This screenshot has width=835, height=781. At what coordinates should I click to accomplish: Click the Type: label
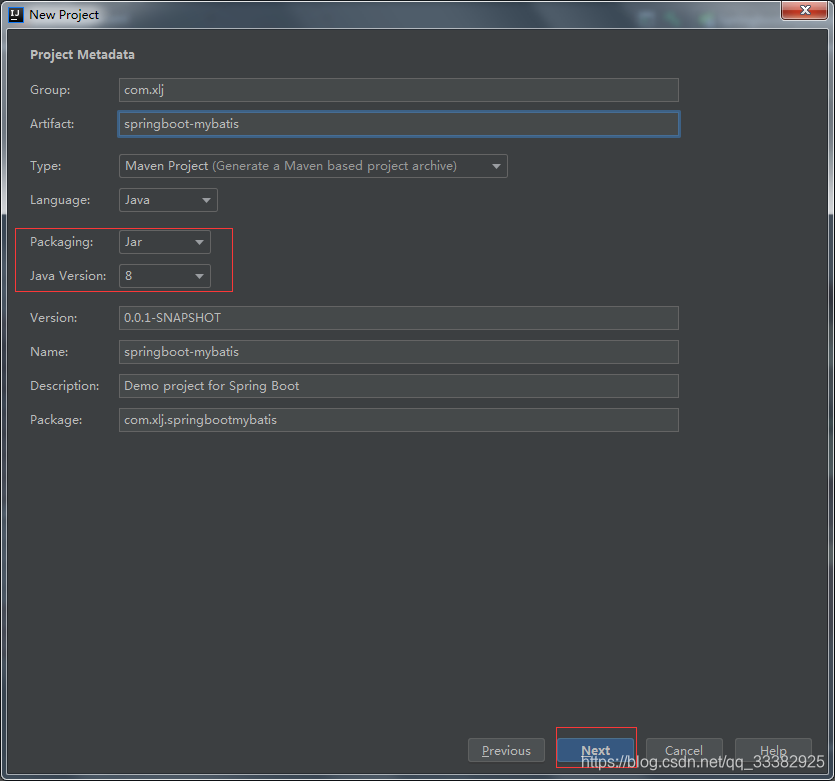pos(46,166)
